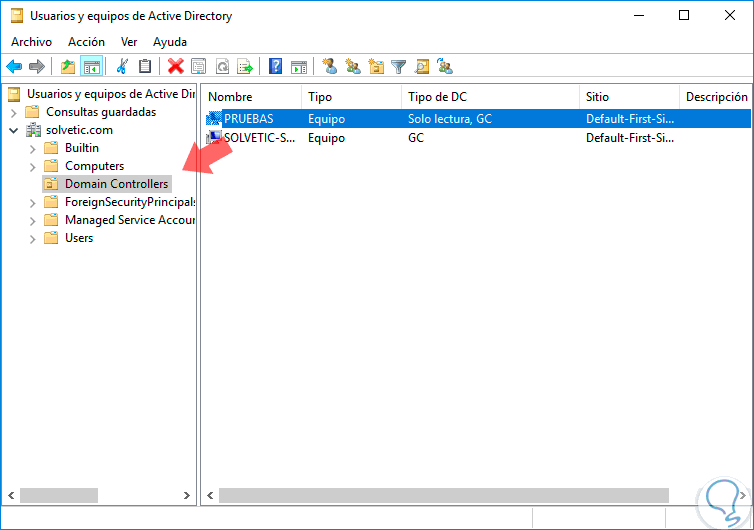Export list with green arrow icon
Image resolution: width=754 pixels, height=530 pixels.
tap(245, 66)
